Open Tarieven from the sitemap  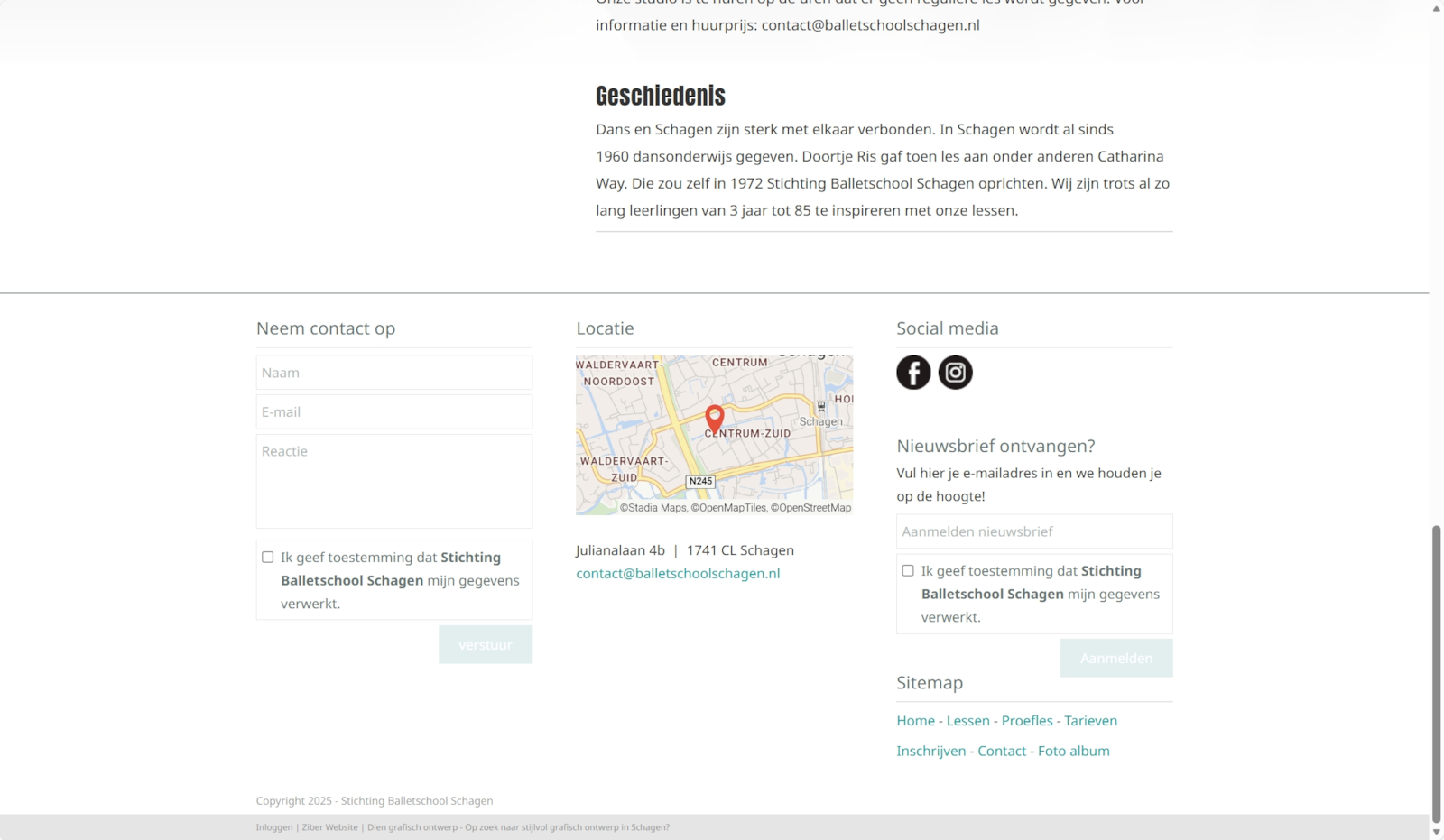point(1090,721)
